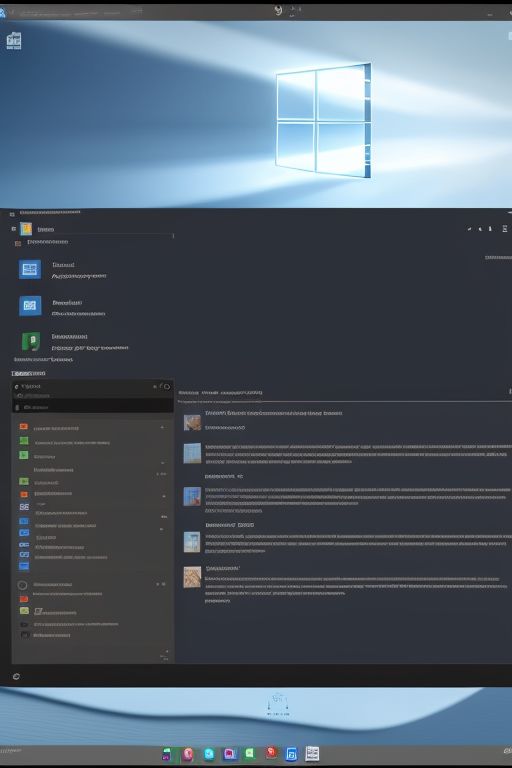
Task: Click the refresh icon at window bottom
Action: (x=16, y=676)
